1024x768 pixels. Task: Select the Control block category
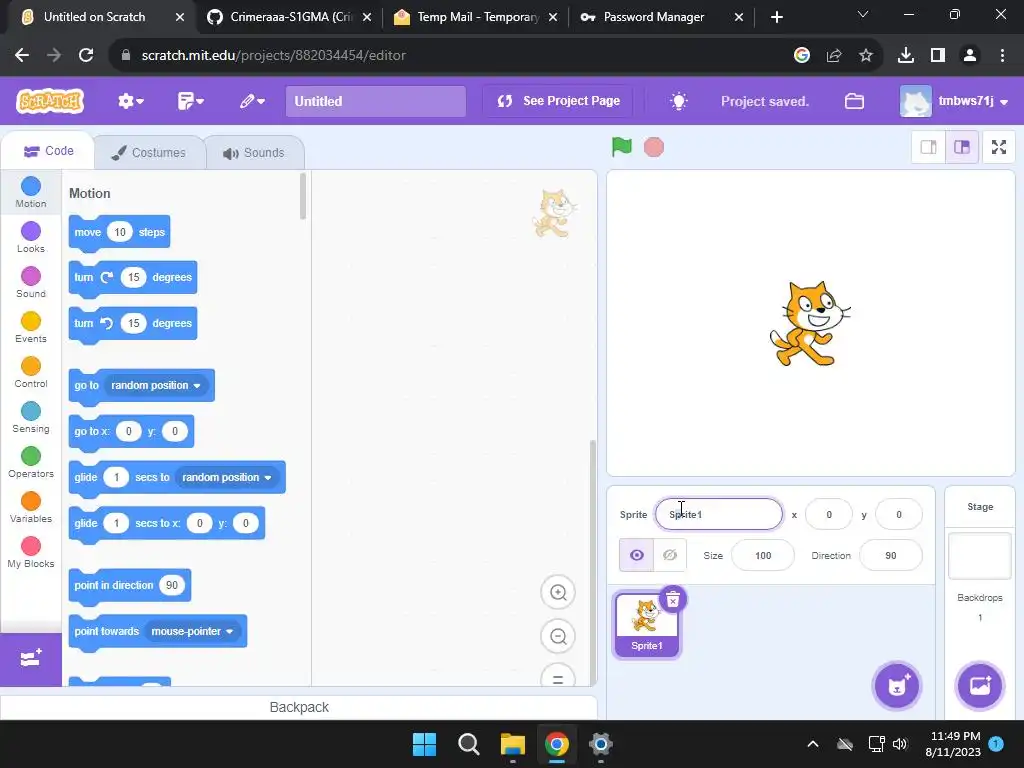(31, 373)
